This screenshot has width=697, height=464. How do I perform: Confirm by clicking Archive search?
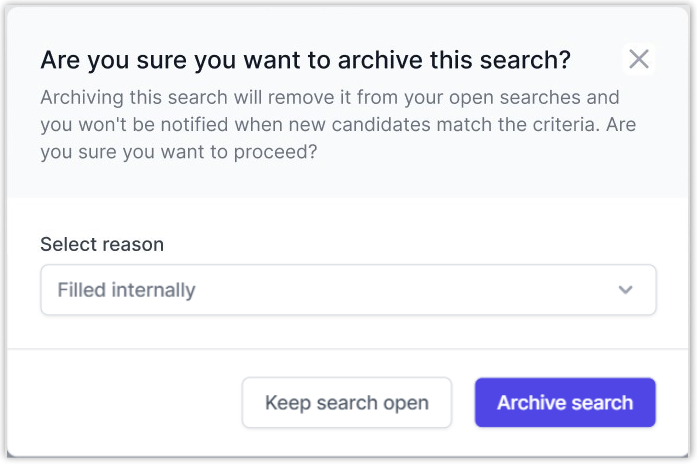[565, 403]
